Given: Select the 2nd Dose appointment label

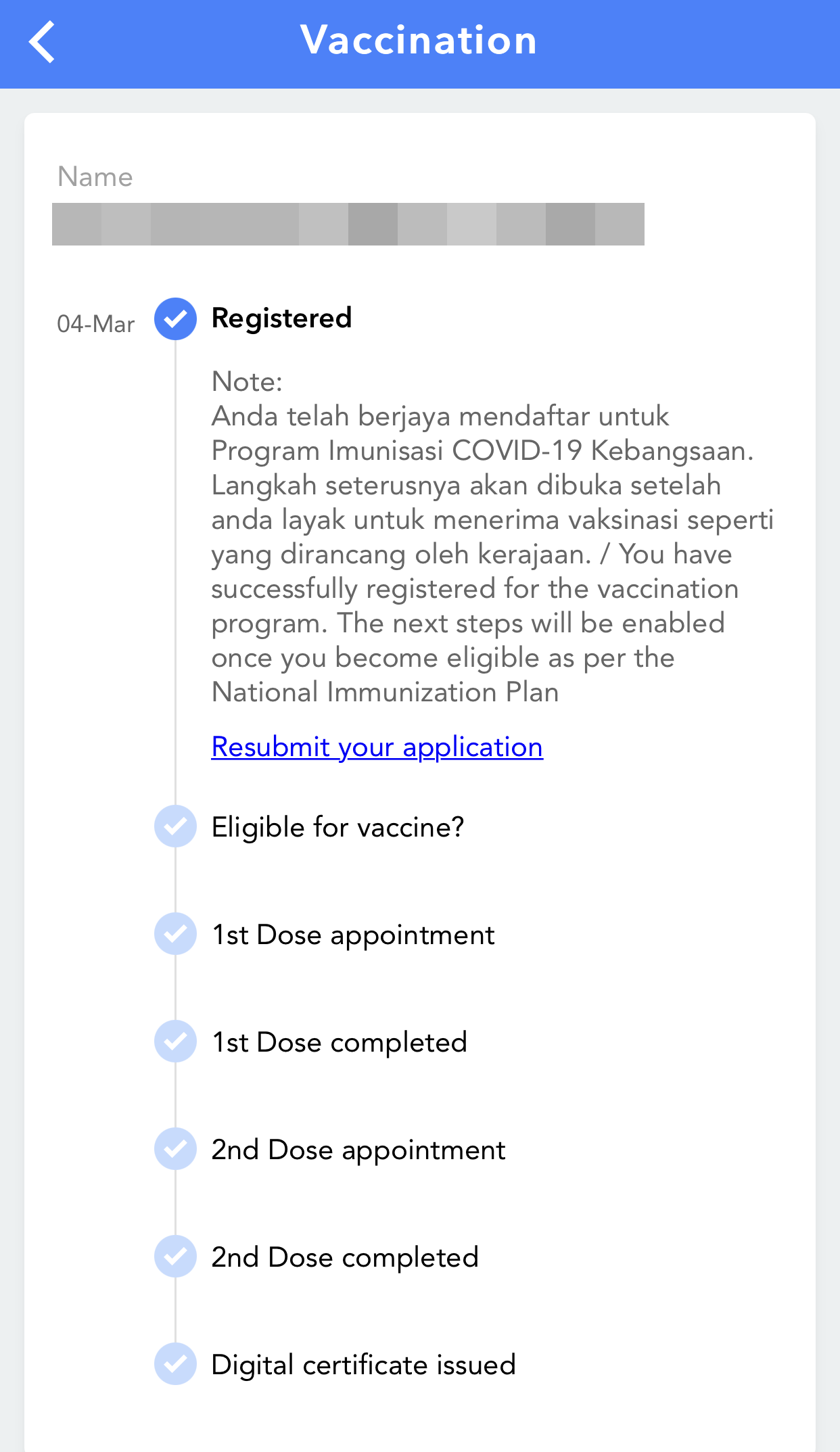Looking at the screenshot, I should point(358,1150).
